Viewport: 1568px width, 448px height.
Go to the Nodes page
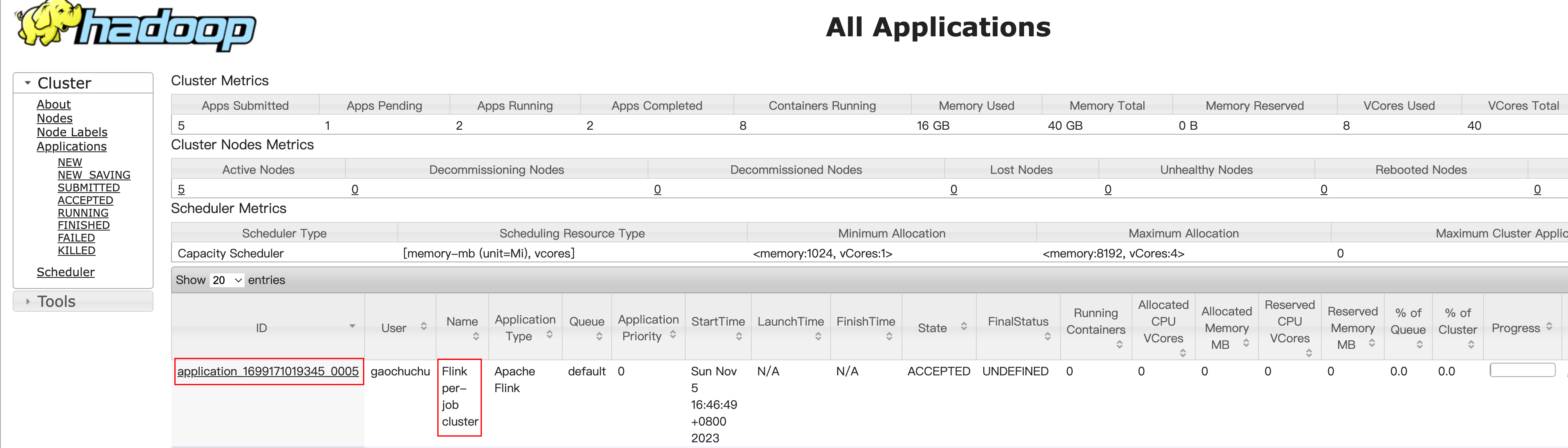[x=54, y=118]
